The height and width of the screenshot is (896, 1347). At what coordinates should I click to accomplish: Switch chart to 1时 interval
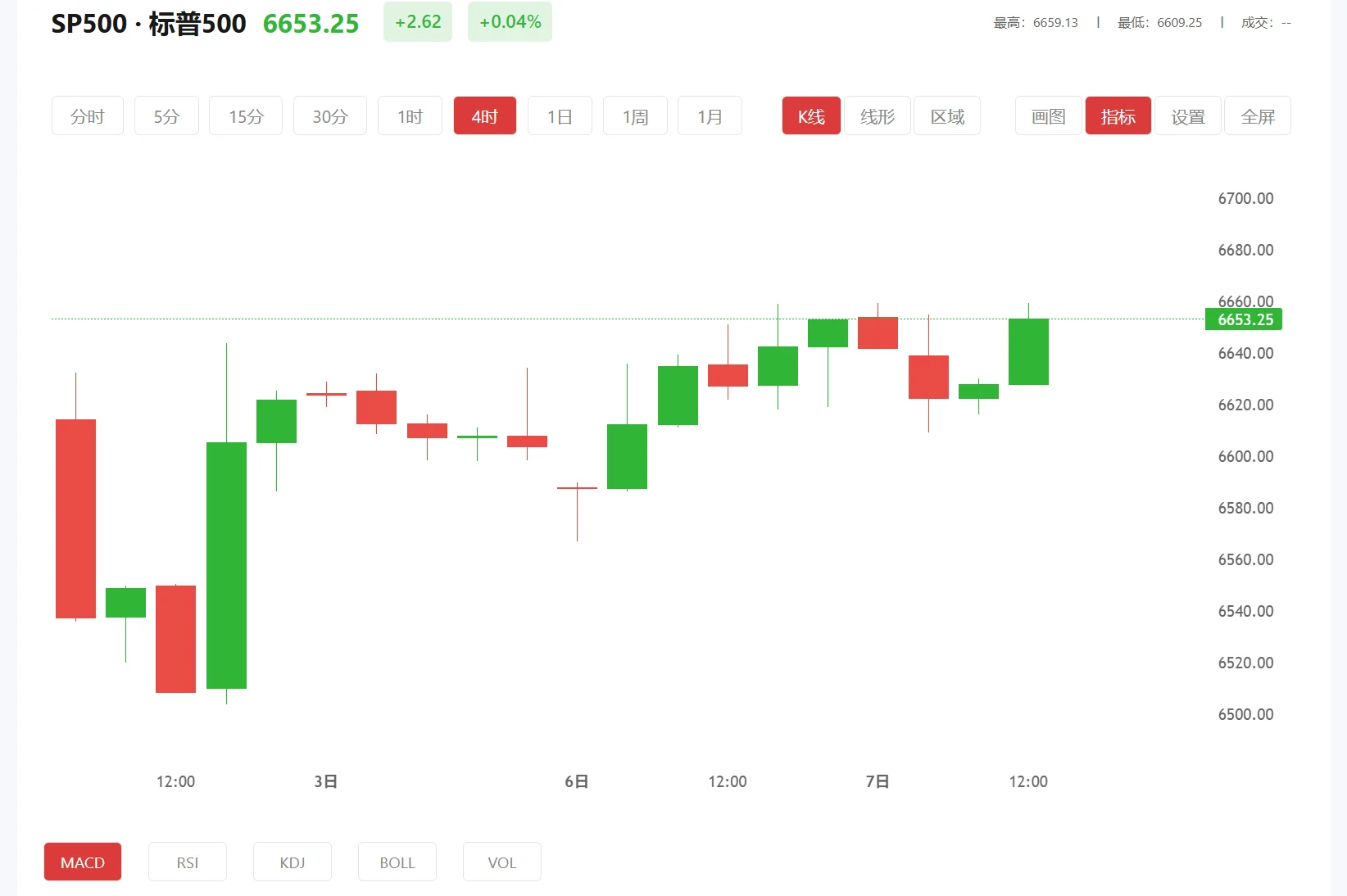click(x=410, y=116)
